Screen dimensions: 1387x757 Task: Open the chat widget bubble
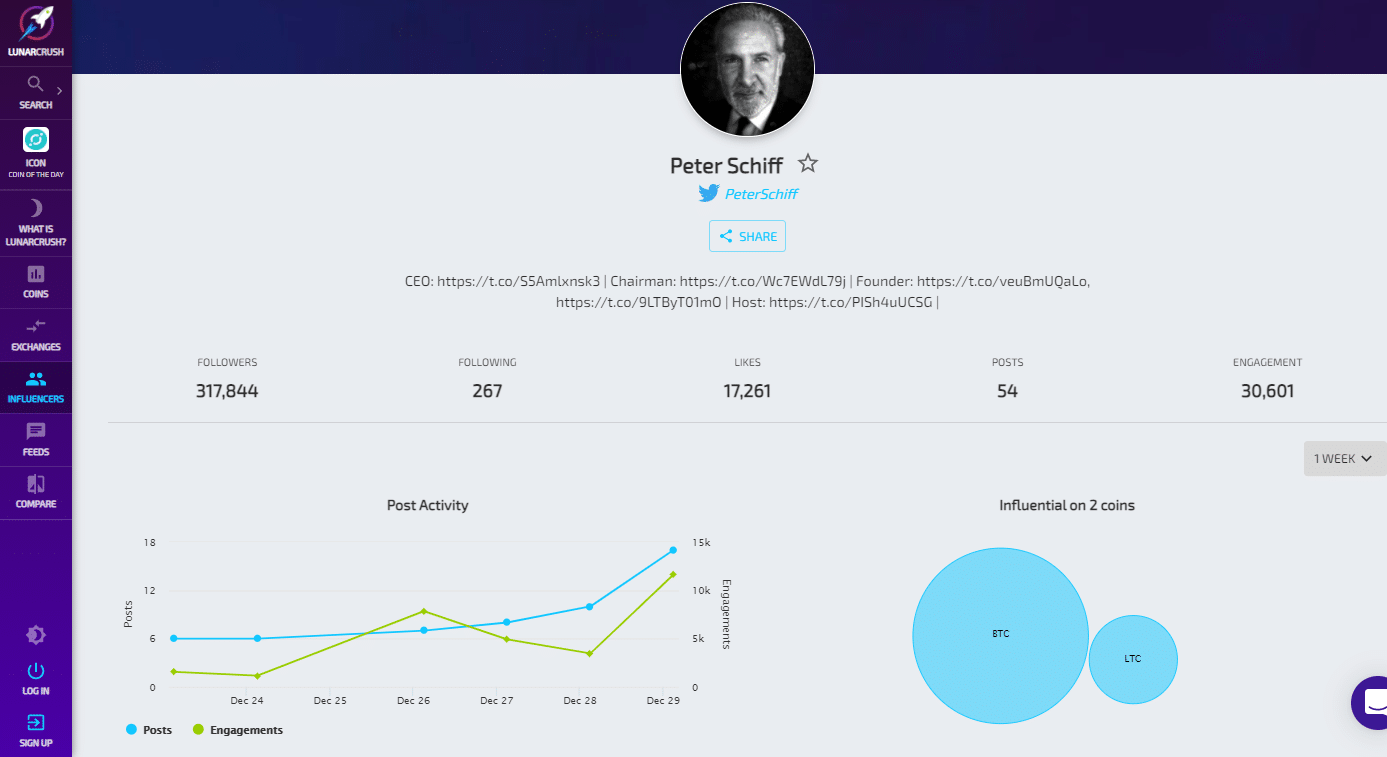coord(1372,702)
